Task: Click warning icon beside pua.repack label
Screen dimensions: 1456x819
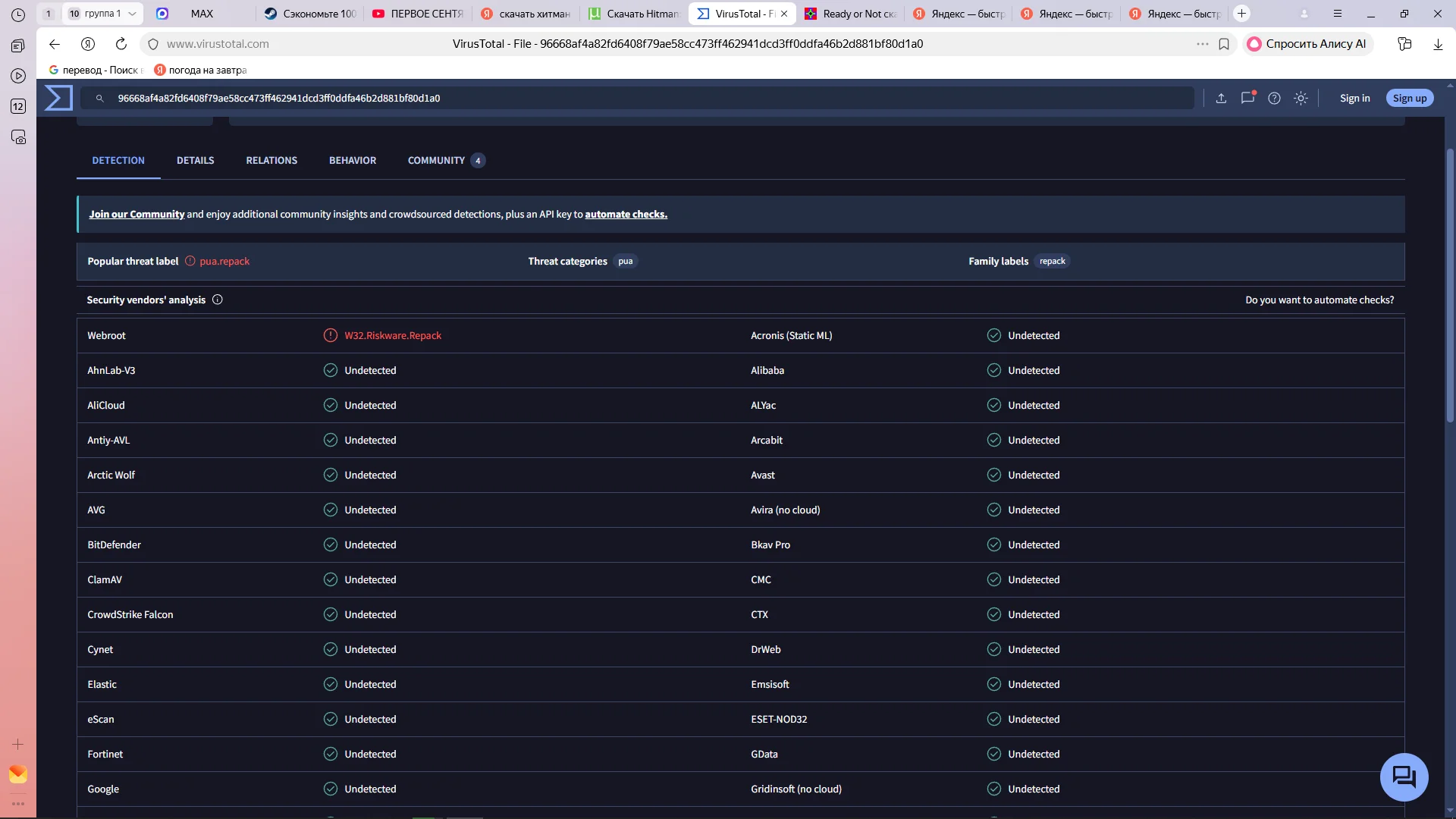Action: (190, 261)
